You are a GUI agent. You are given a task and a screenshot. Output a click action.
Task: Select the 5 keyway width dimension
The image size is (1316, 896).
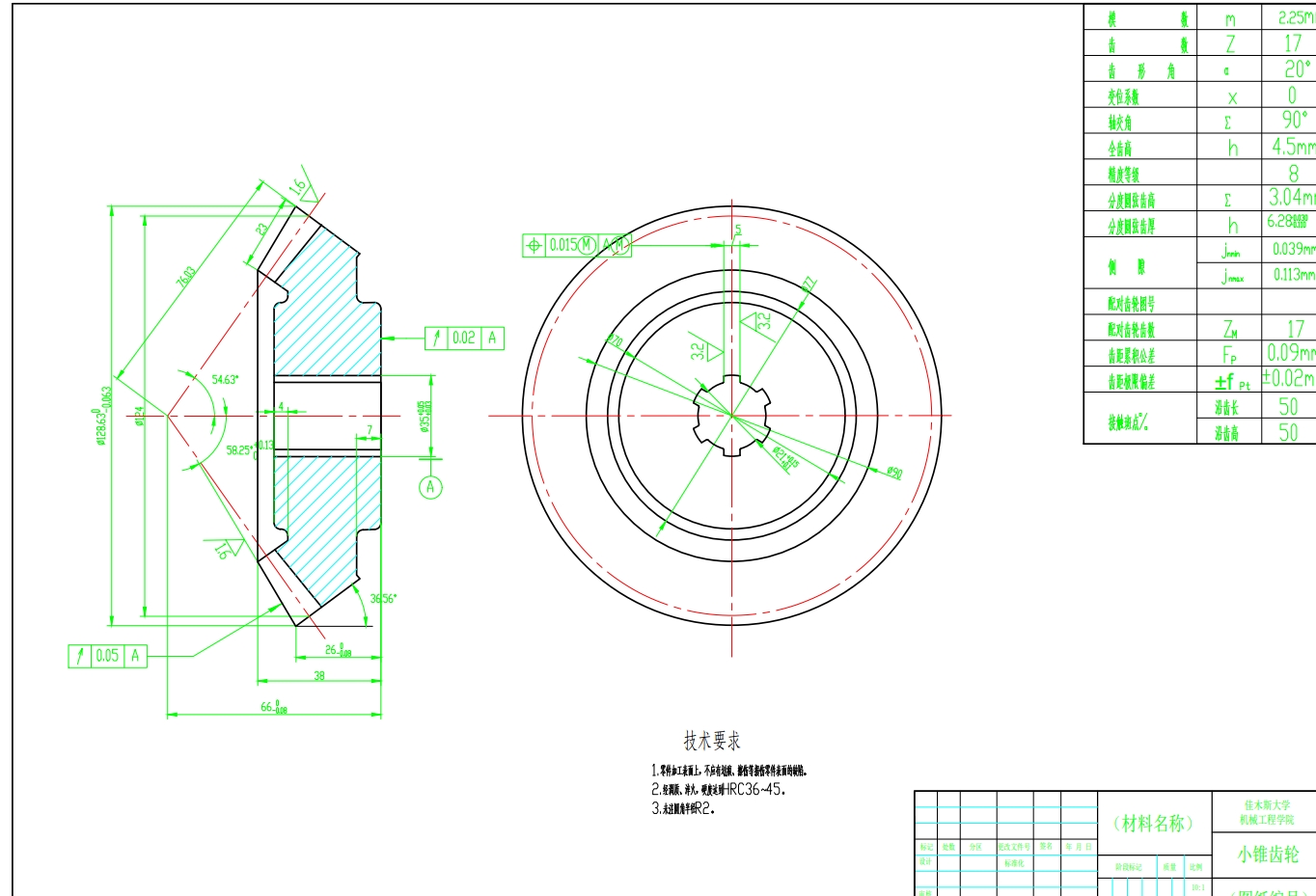738,231
